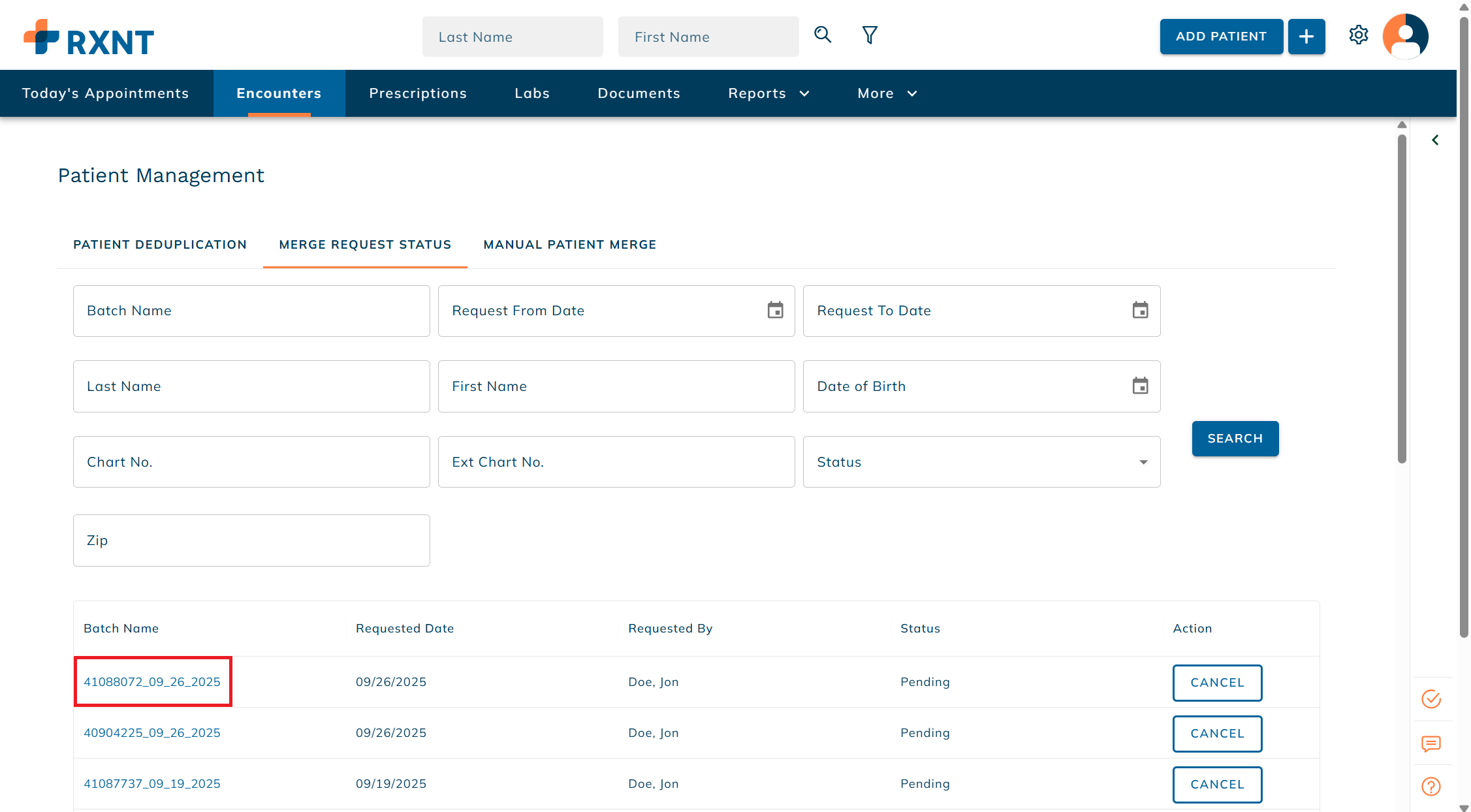Click the plus quick-add icon

[1306, 37]
